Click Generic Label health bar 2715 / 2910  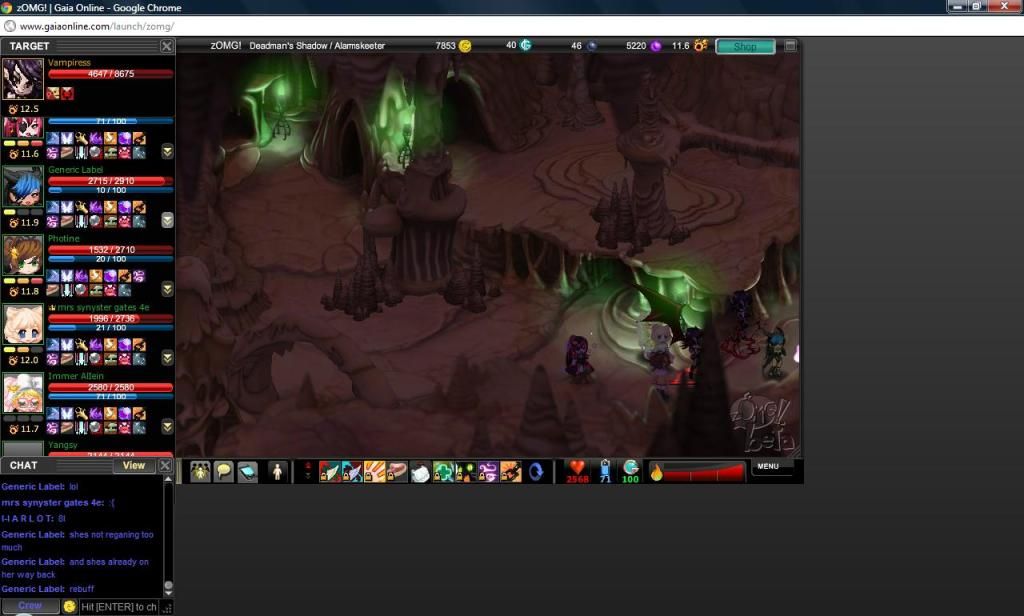[110, 181]
